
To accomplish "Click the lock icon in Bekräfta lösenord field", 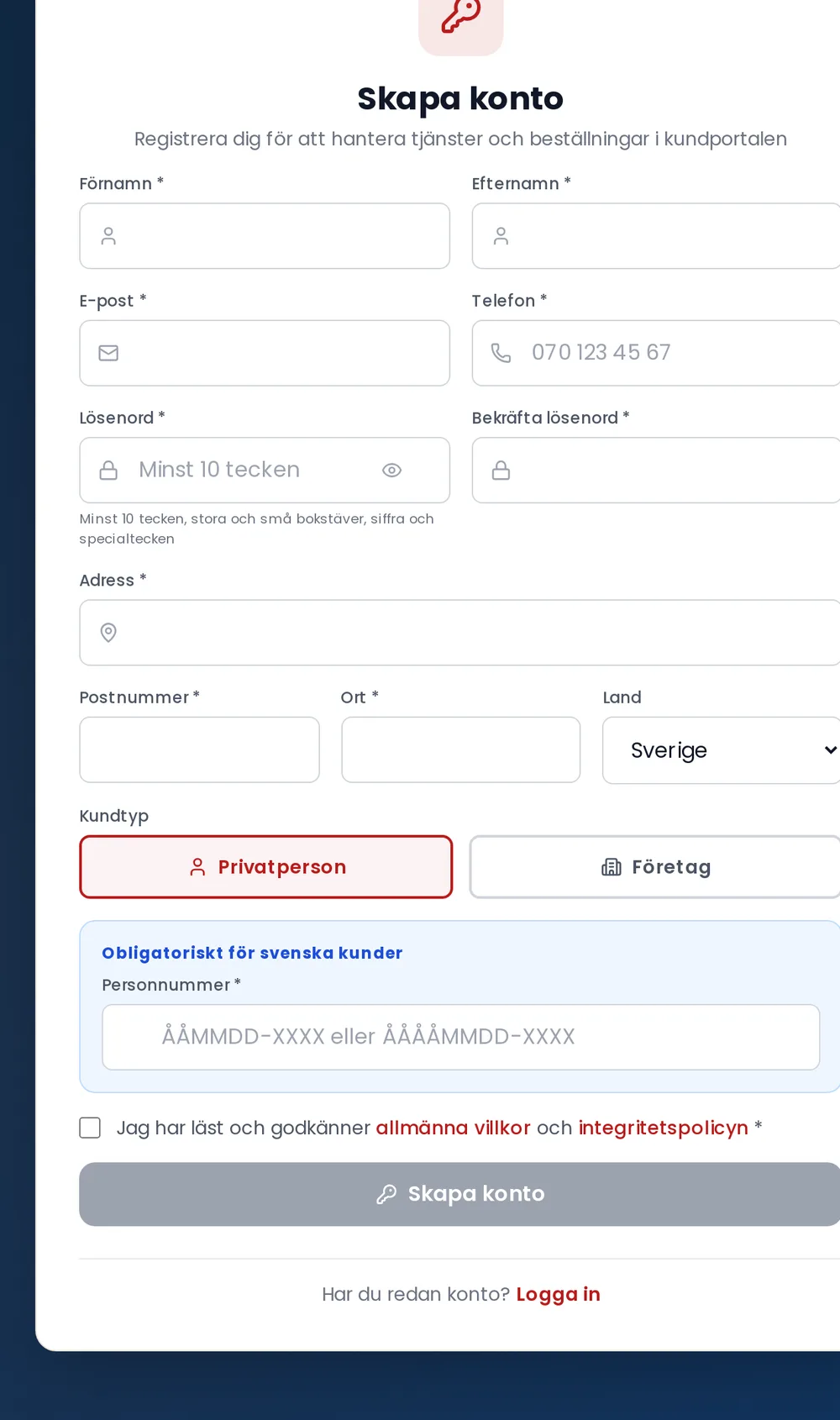I will coord(501,471).
